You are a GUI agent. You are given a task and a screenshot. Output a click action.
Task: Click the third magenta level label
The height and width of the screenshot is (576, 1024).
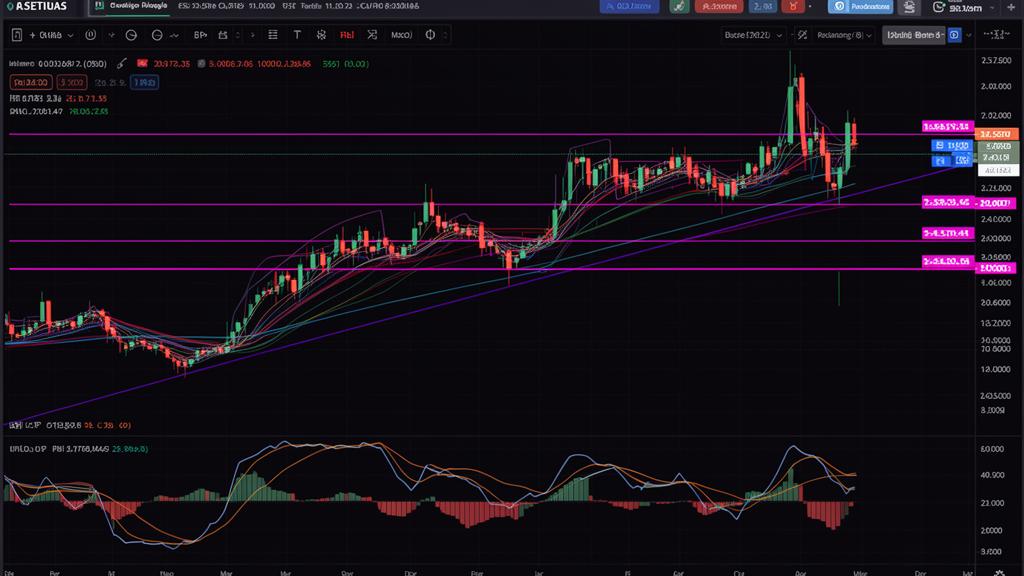click(x=948, y=233)
